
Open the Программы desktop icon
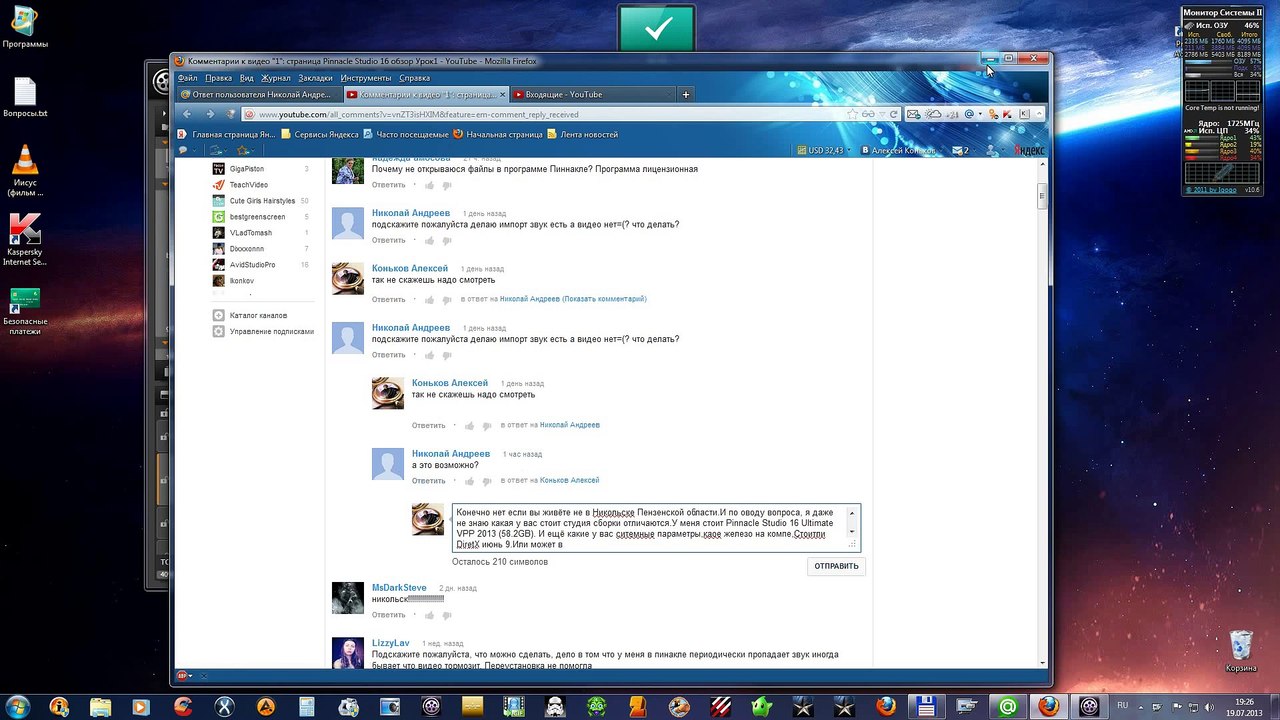click(x=25, y=28)
